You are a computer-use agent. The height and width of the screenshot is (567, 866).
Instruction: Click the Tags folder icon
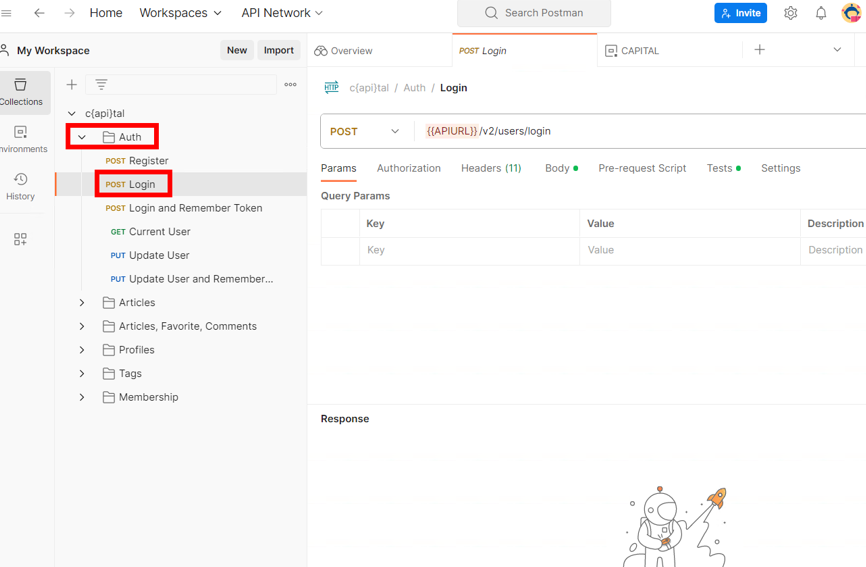point(109,374)
